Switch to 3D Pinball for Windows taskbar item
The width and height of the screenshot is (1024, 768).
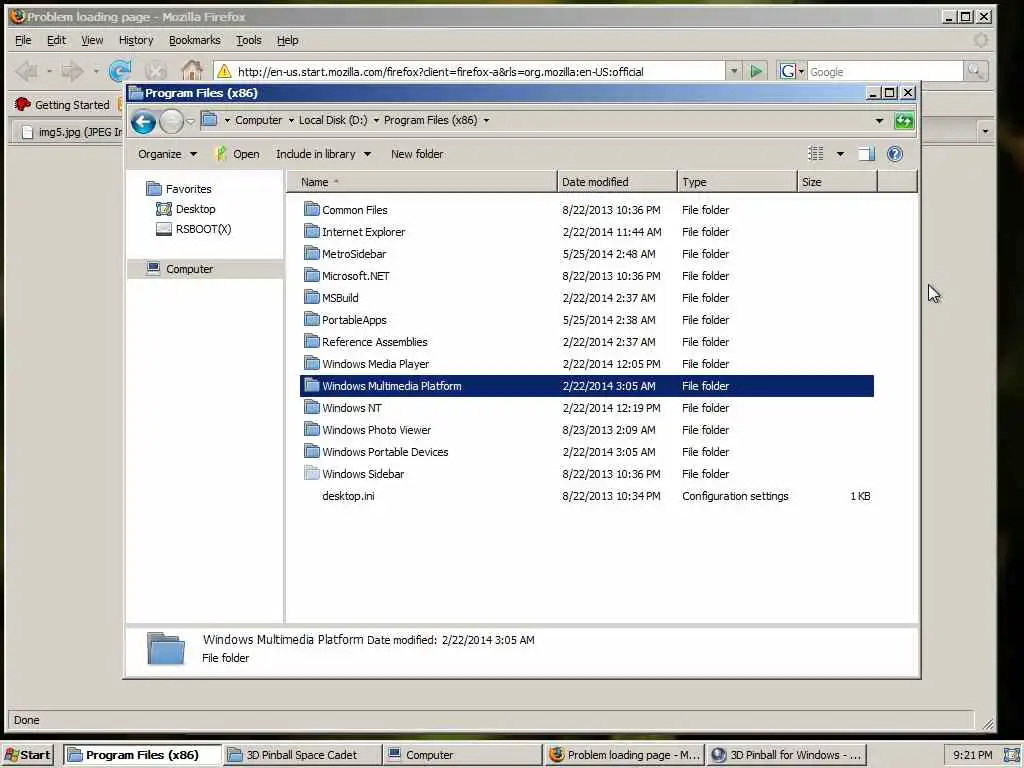[x=787, y=755]
